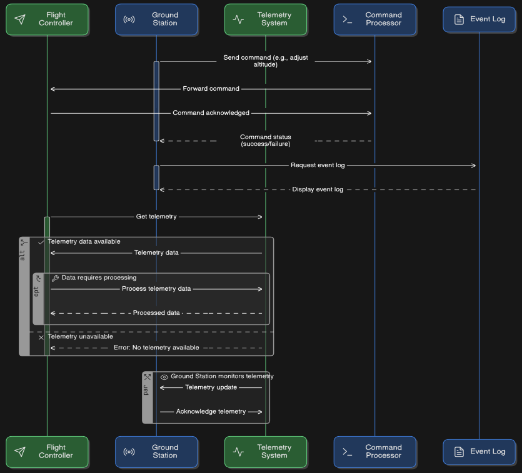Select the top Ground Station participant label
The width and height of the screenshot is (522, 473).
(x=165, y=19)
